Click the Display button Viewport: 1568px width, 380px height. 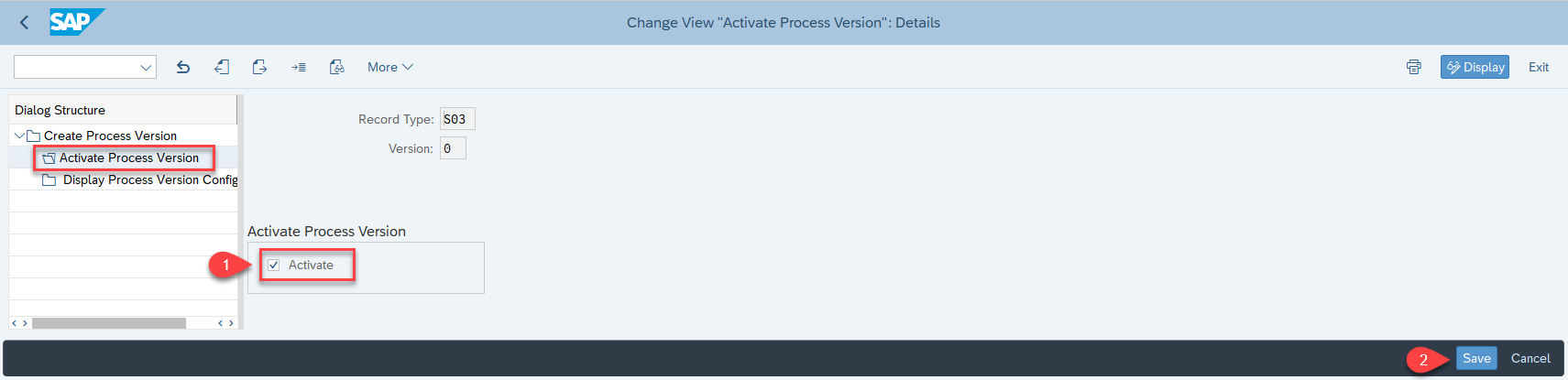[x=1475, y=67]
